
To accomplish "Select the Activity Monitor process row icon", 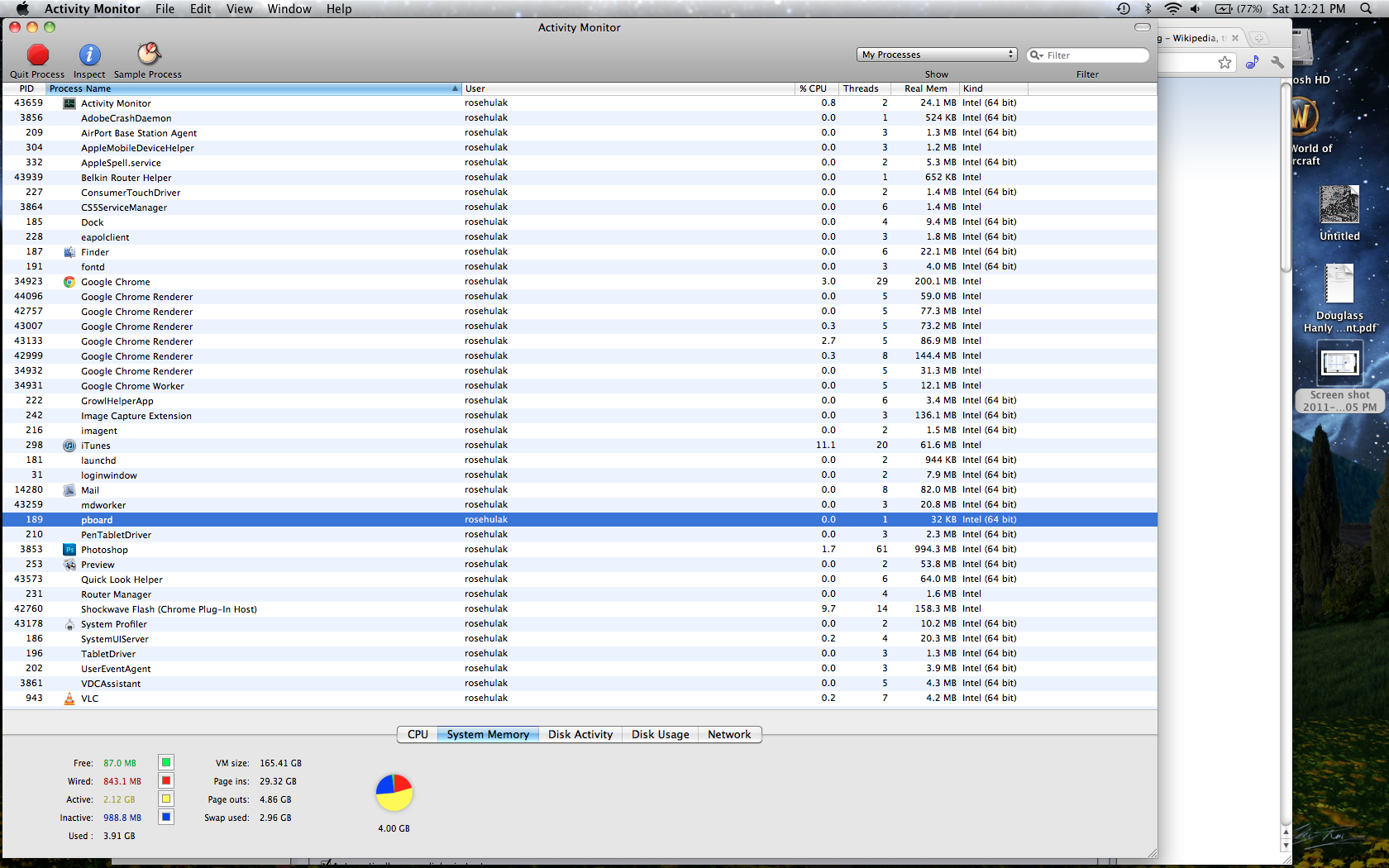I will 69,103.
